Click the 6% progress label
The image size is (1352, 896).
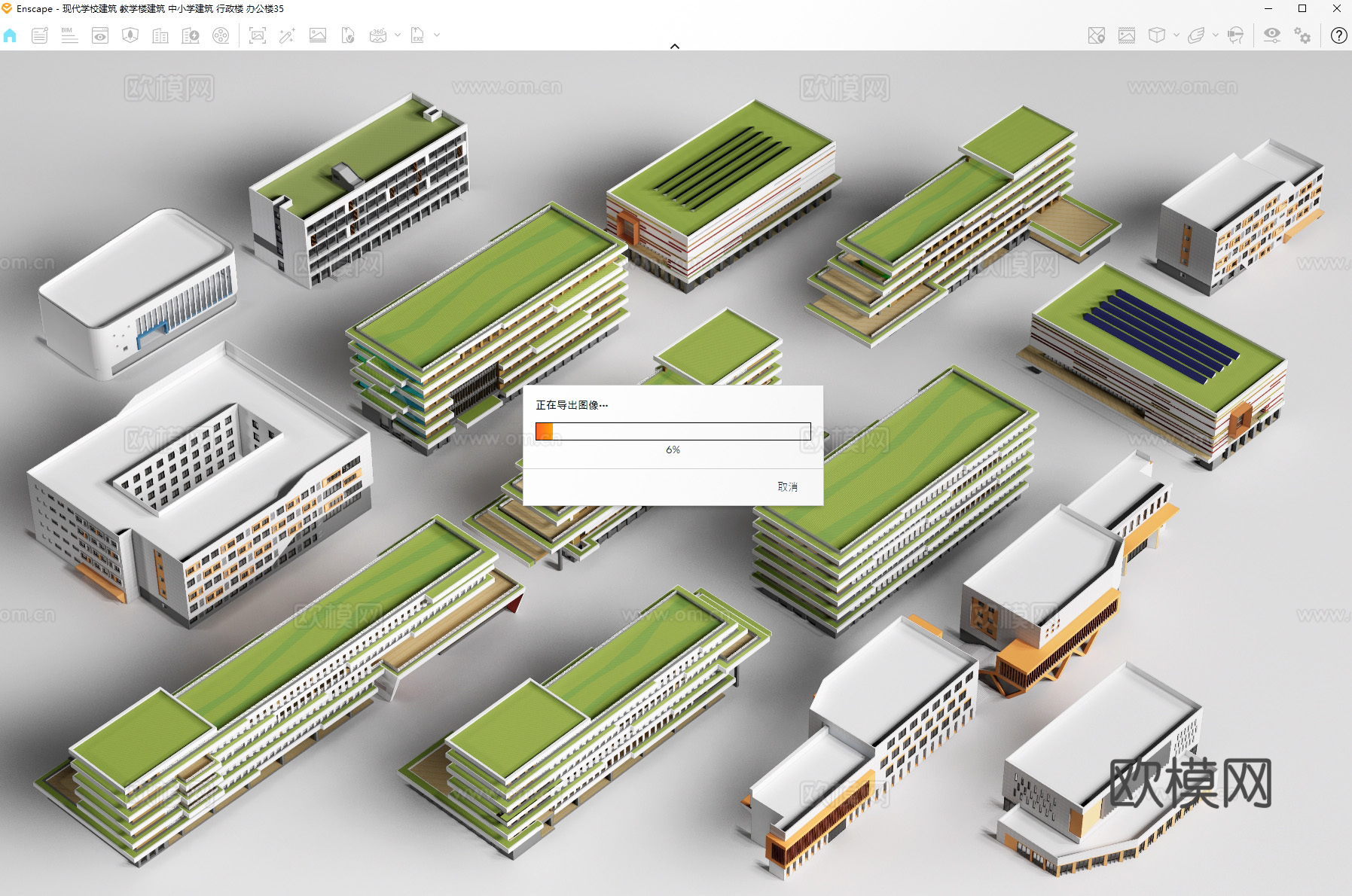pos(673,450)
